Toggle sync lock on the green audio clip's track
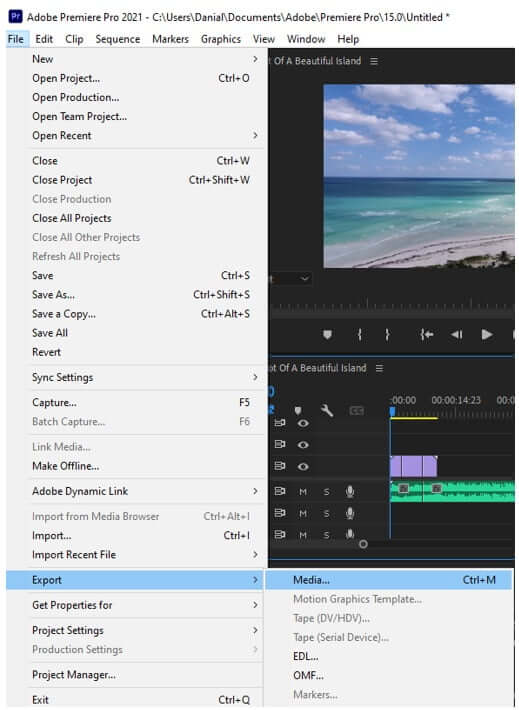The image size is (519, 710). point(280,491)
